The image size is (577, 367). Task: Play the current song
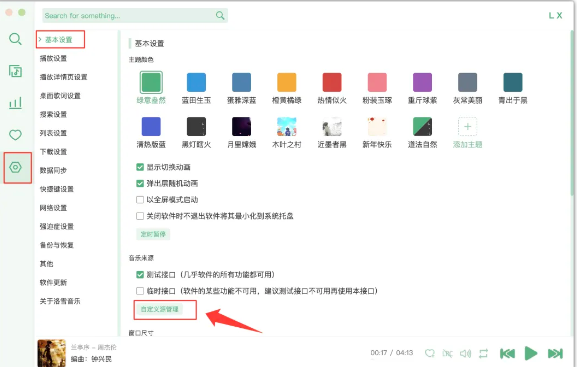click(x=531, y=353)
